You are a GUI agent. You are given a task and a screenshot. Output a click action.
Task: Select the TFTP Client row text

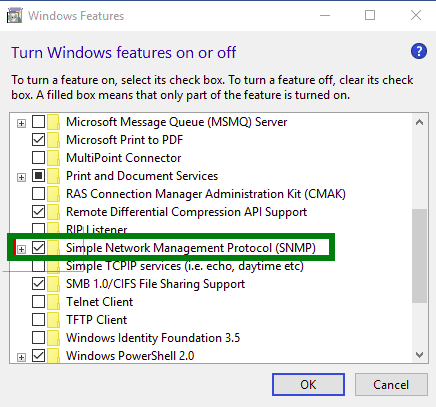[x=97, y=320]
